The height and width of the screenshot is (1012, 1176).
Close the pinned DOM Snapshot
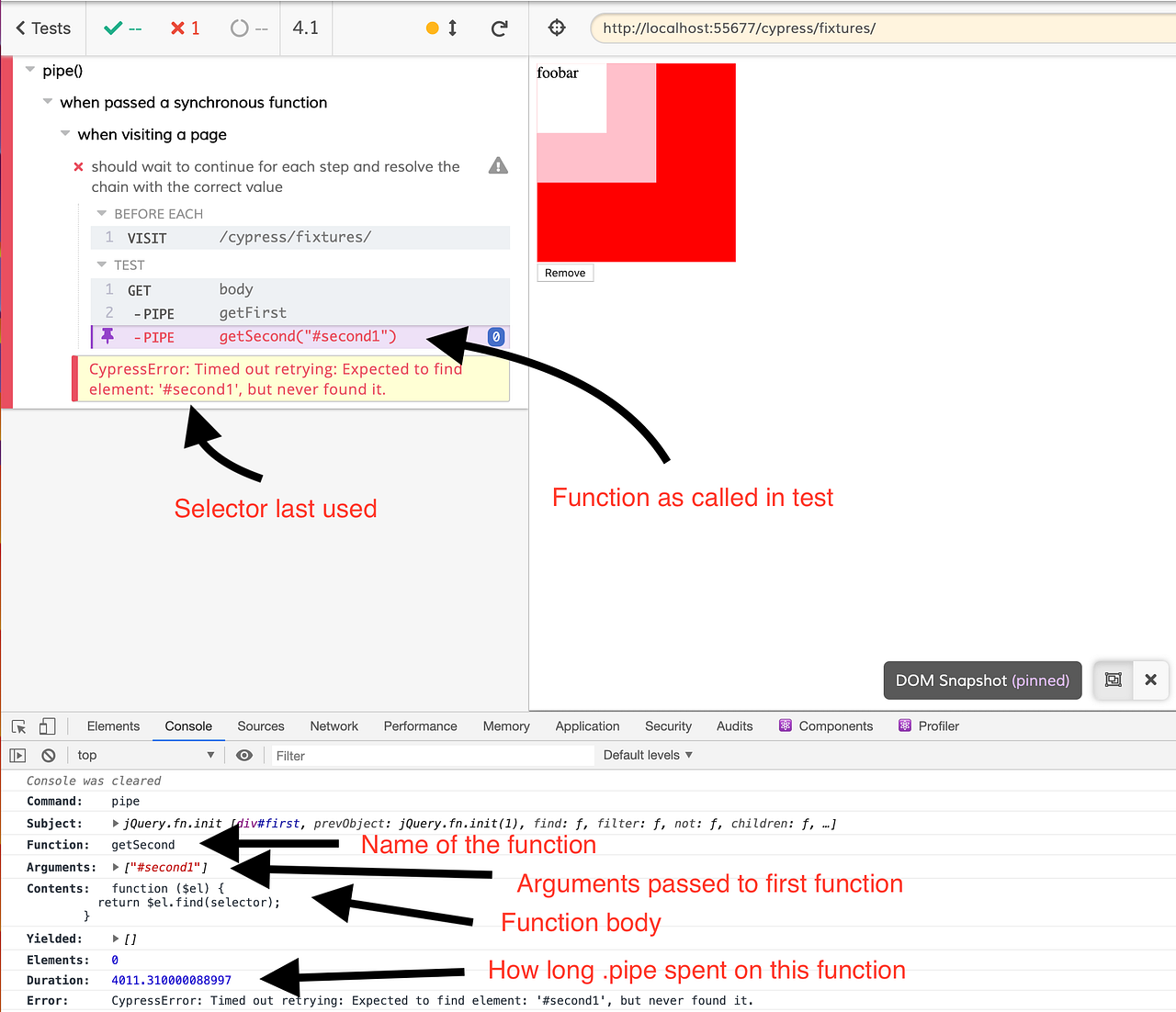[1151, 680]
